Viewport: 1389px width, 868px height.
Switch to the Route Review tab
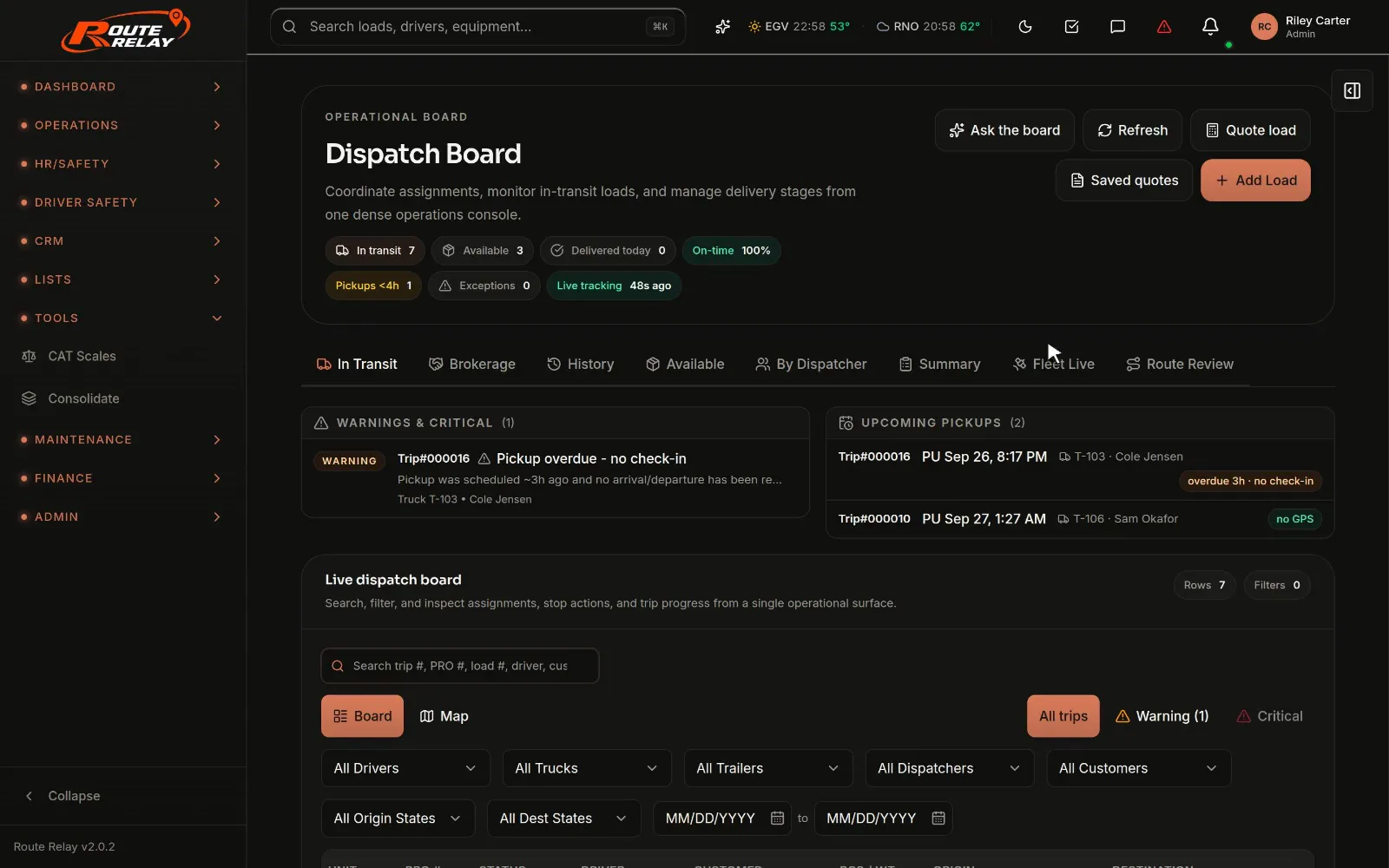(1180, 365)
